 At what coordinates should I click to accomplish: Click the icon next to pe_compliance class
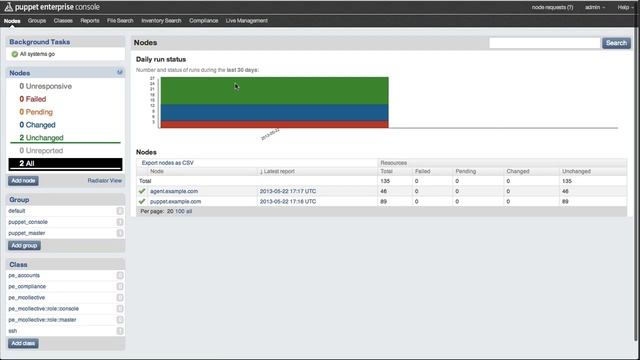click(x=120, y=287)
